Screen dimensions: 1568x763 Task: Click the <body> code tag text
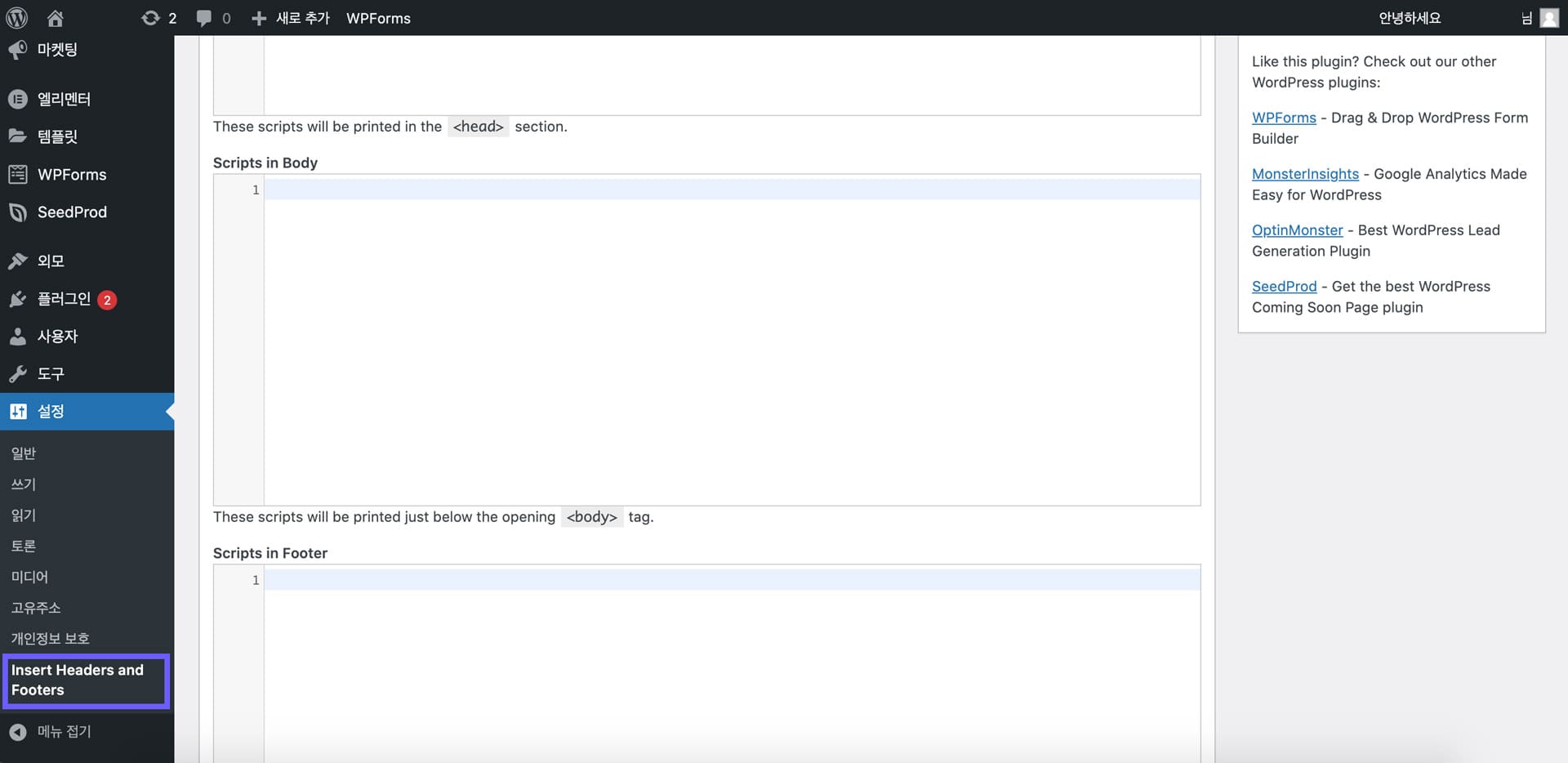[x=592, y=517]
